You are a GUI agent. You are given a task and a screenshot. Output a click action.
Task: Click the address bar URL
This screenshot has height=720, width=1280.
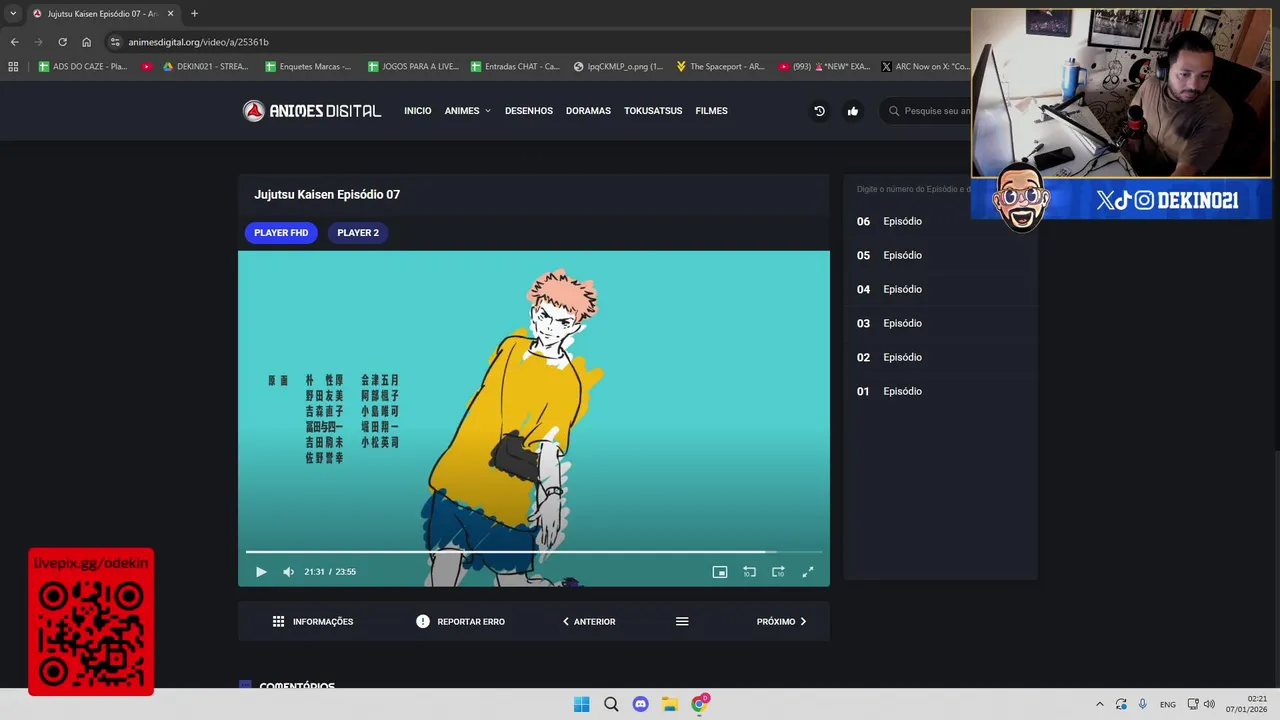coord(198,42)
